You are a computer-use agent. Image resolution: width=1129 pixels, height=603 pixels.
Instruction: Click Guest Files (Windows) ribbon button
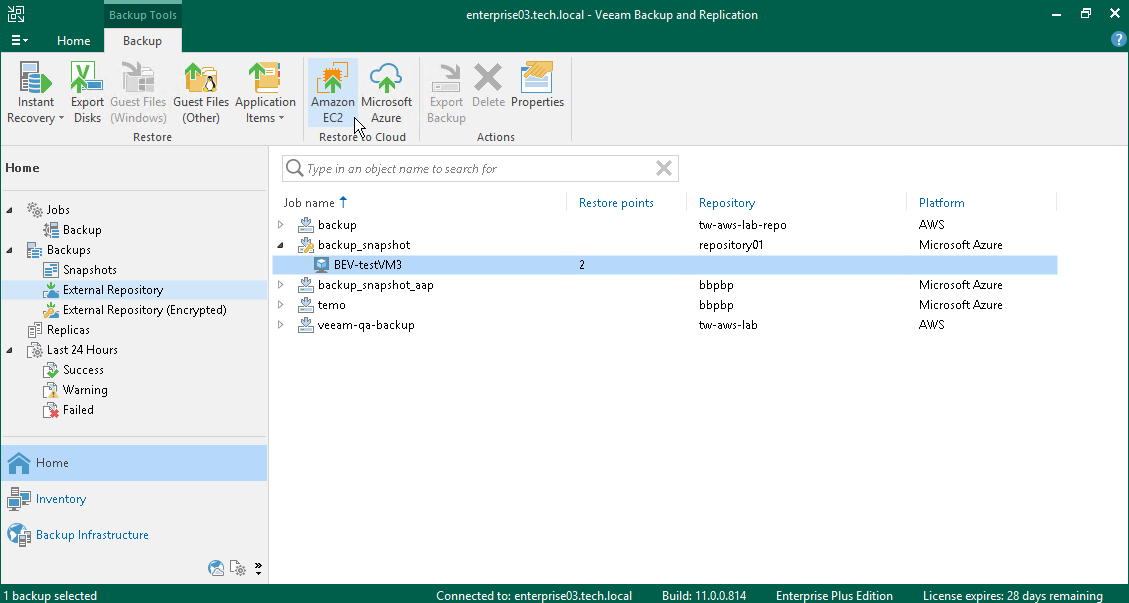pos(138,92)
